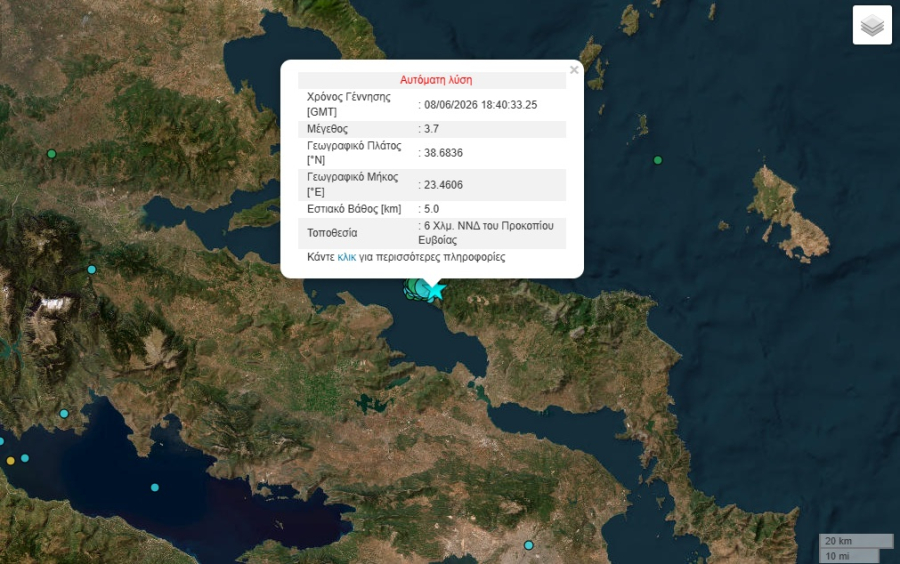Open the κλικ link for more information
Screen dimensions: 900x564
tap(347, 257)
